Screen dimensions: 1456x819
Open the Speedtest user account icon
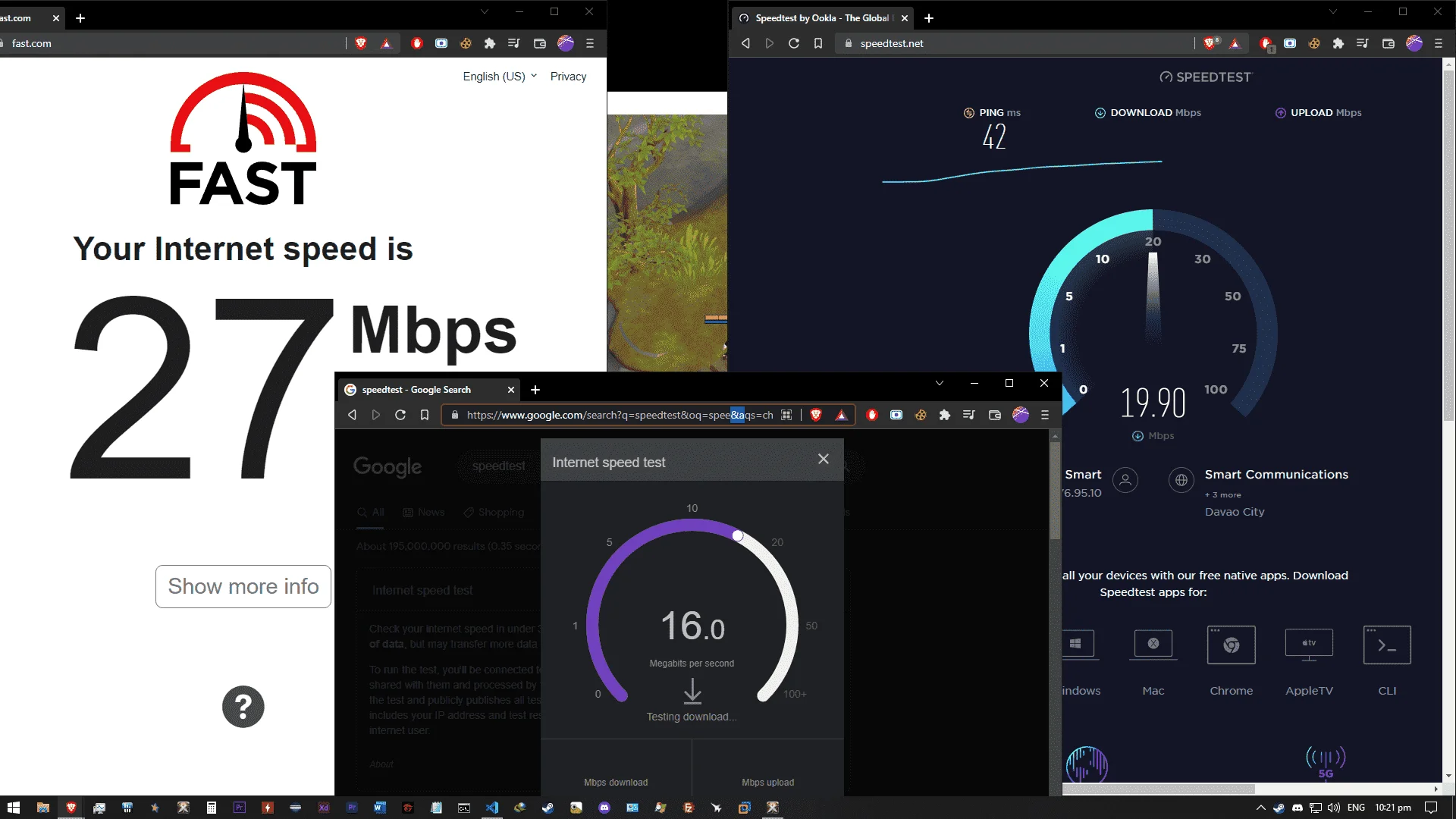pos(1125,480)
